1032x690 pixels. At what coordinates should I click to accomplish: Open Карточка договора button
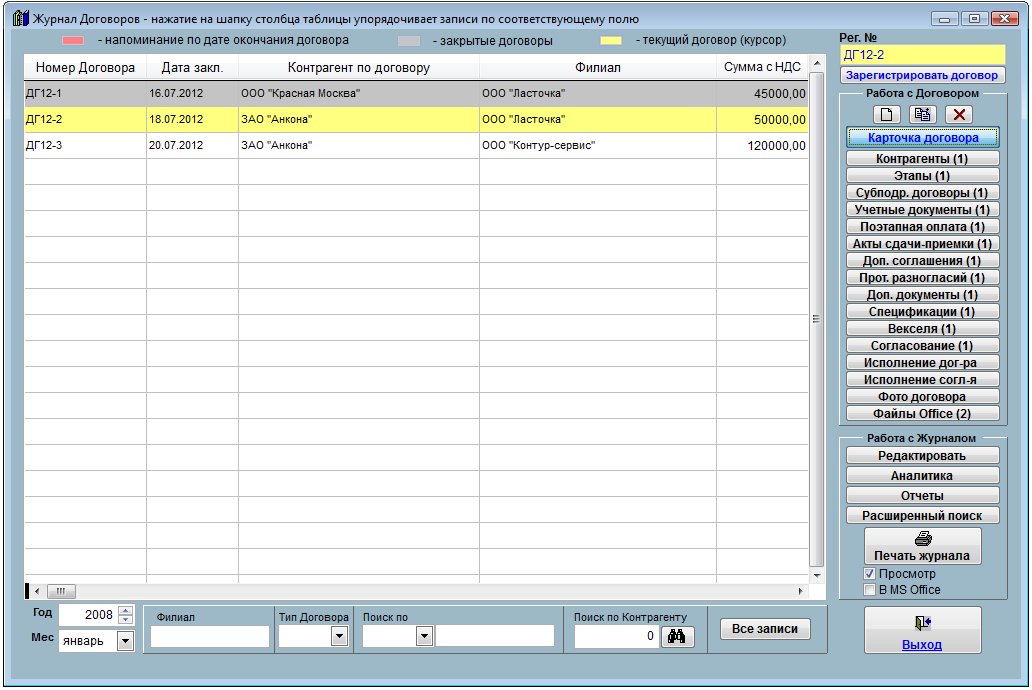click(922, 137)
